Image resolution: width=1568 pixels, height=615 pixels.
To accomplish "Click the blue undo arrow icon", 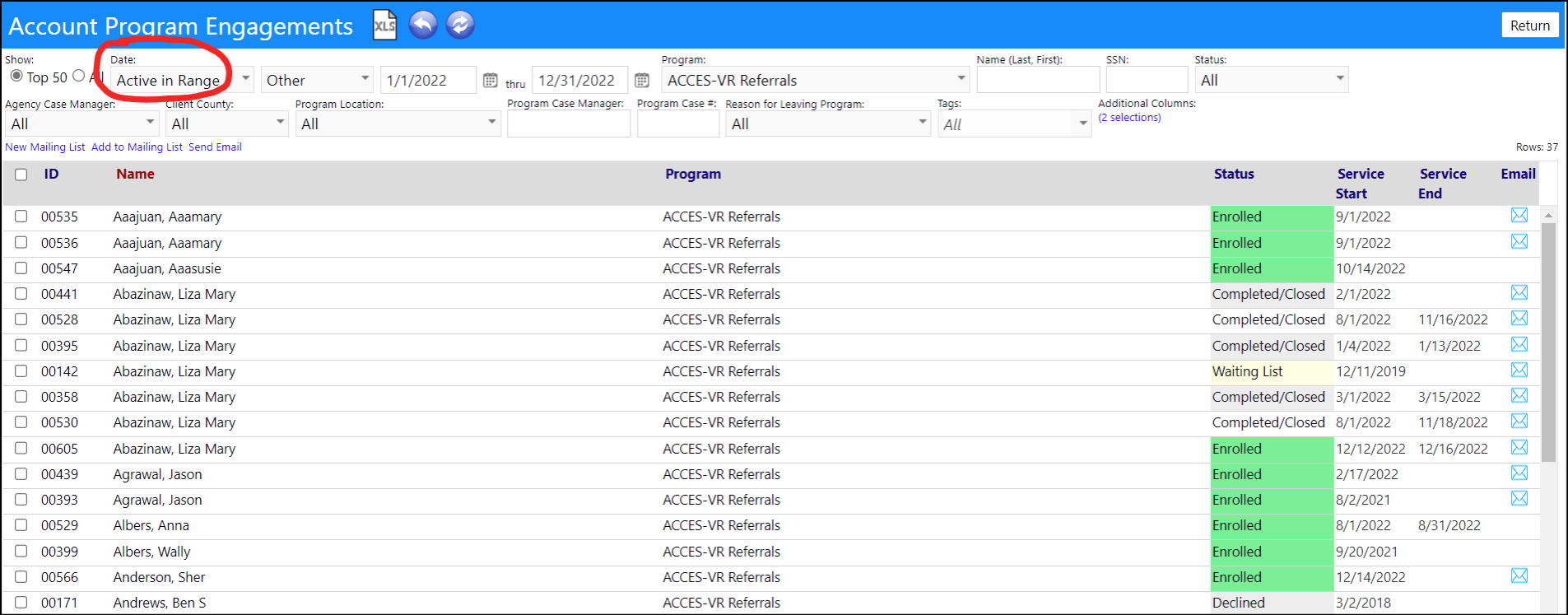I will click(423, 25).
